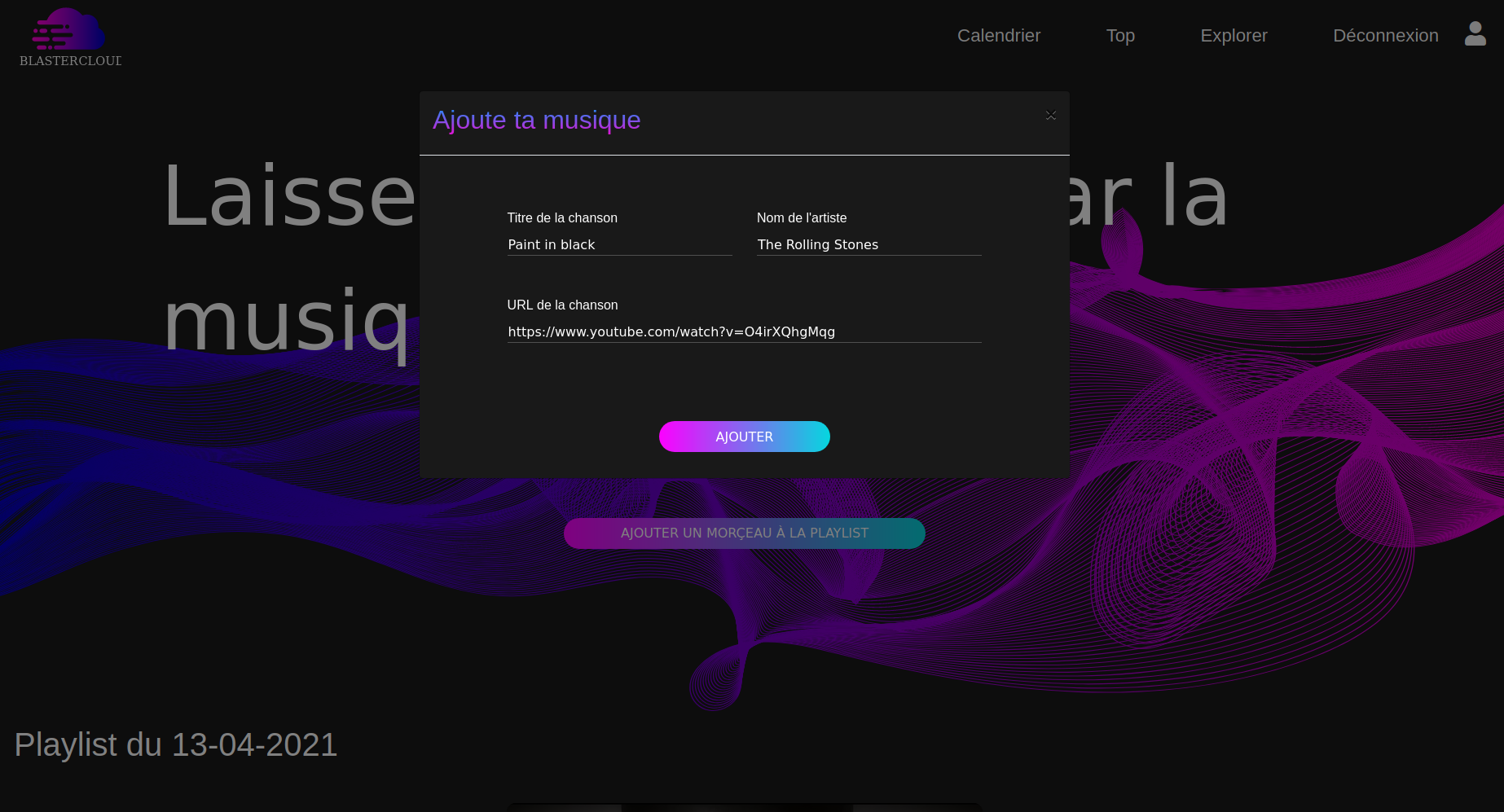Click Ajouter un morceau à la playlist
Image resolution: width=1504 pixels, height=812 pixels.
coord(744,533)
